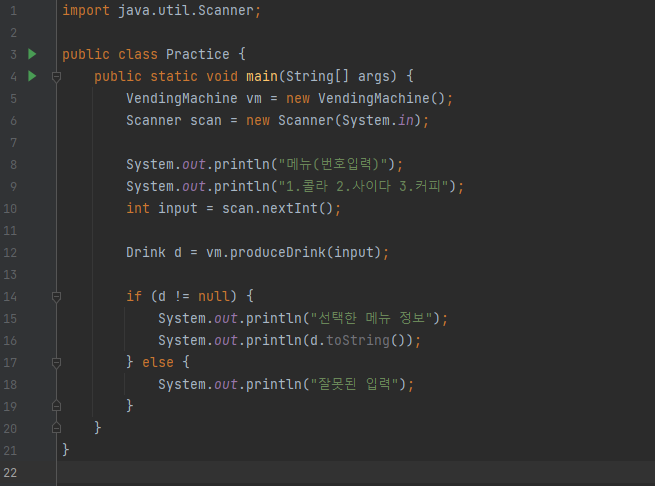Image resolution: width=655 pixels, height=486 pixels.
Task: Run the Practice class from the line 3 gutter
Action: point(32,54)
